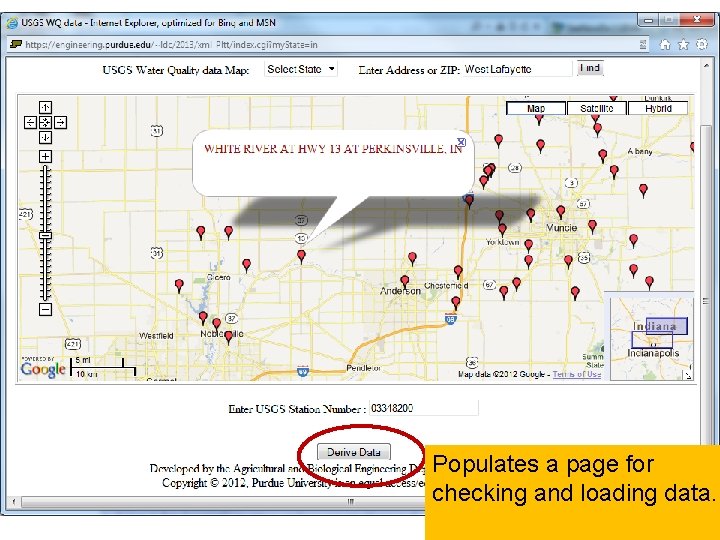Click the center/reset map pan button
Screen dimensions: 720x540
(45, 122)
